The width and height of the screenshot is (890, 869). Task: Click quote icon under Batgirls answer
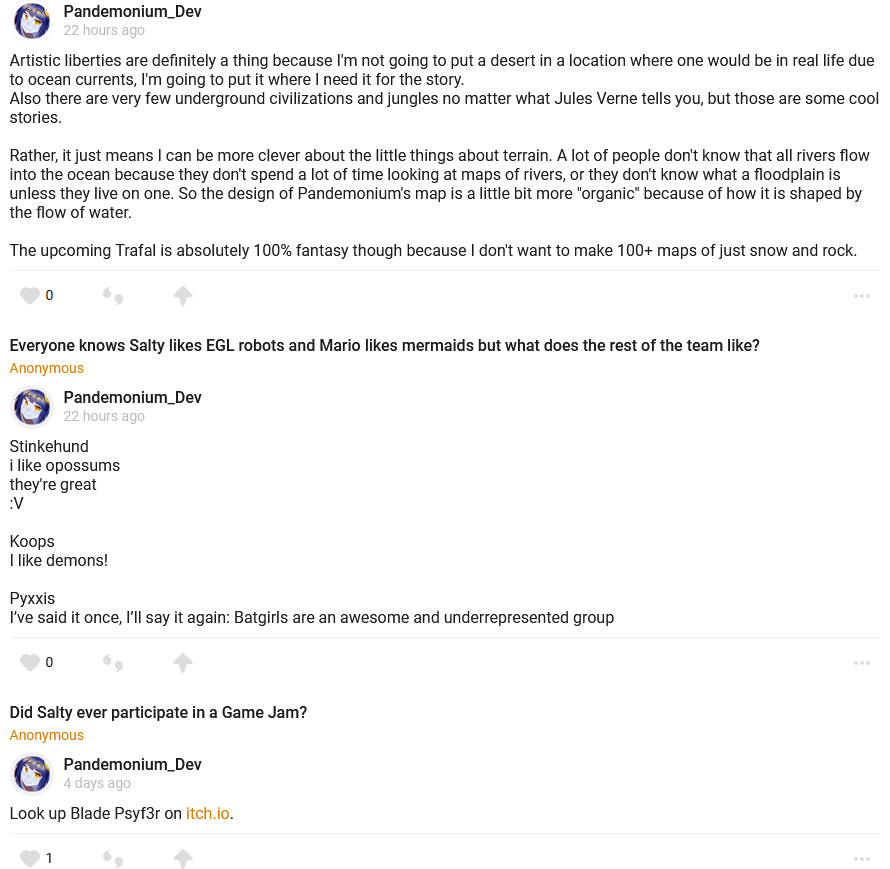click(x=113, y=662)
